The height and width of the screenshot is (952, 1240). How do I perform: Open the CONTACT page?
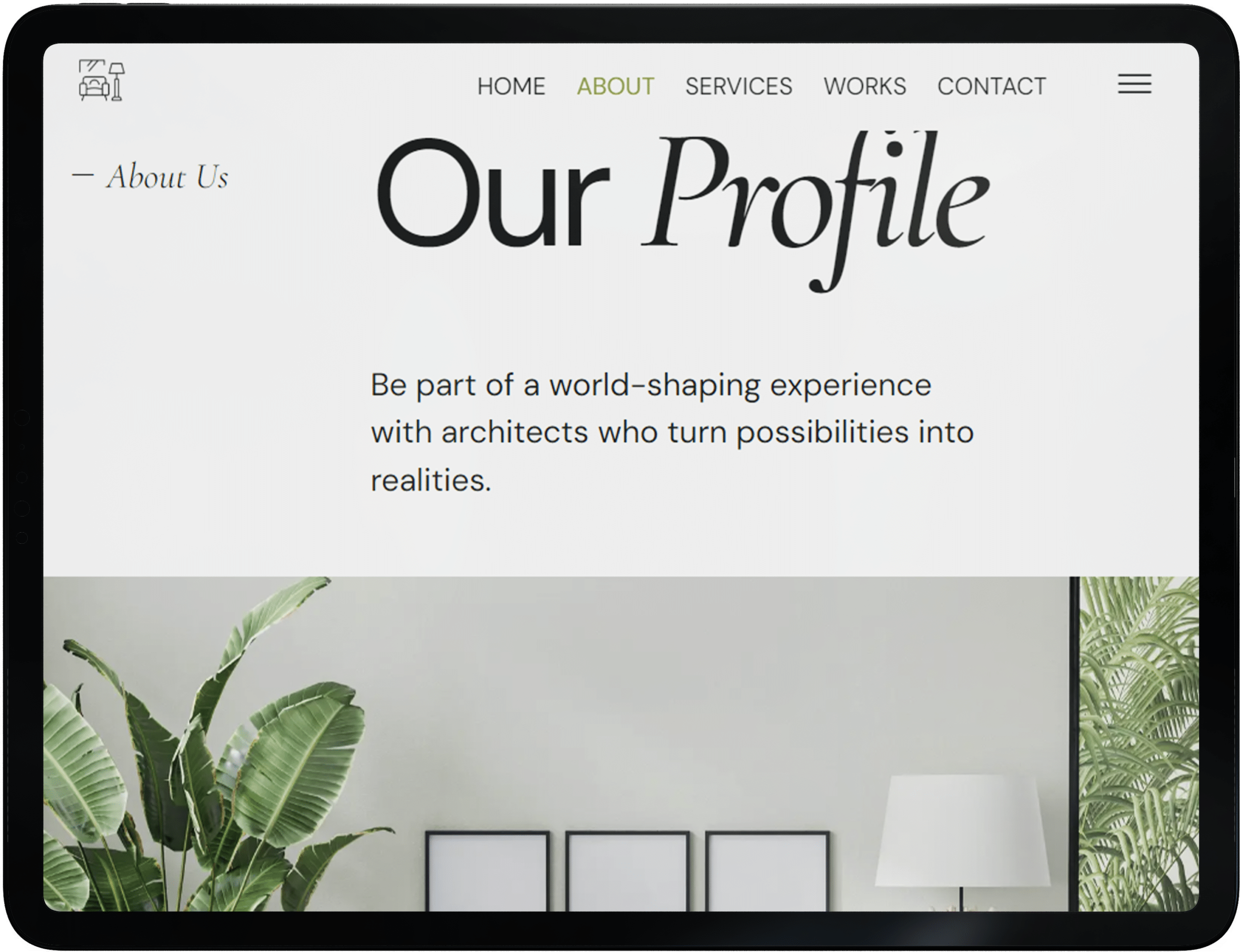[x=991, y=86]
